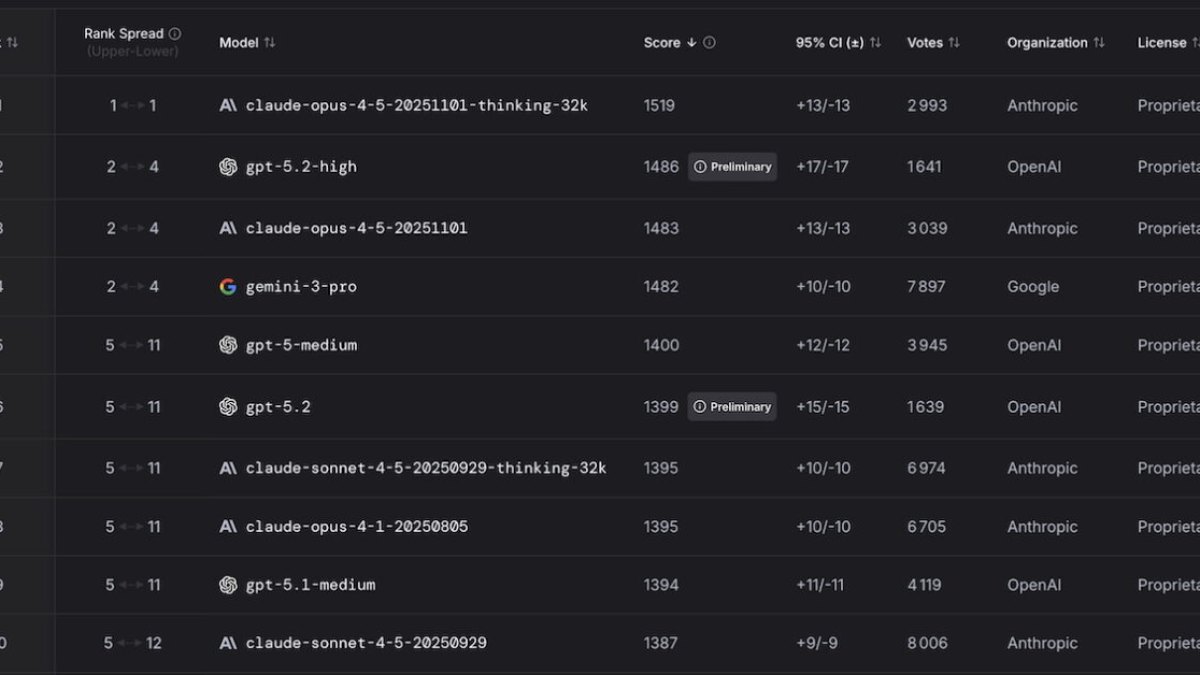Click the Anthropic logo beside claude-opus-4-1-20250805
The height and width of the screenshot is (675, 1200).
[228, 527]
